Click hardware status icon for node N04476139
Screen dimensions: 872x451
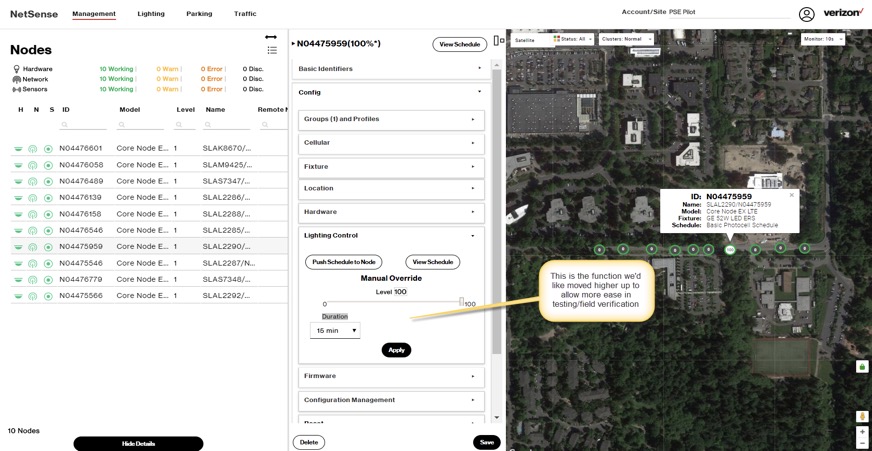(18, 197)
